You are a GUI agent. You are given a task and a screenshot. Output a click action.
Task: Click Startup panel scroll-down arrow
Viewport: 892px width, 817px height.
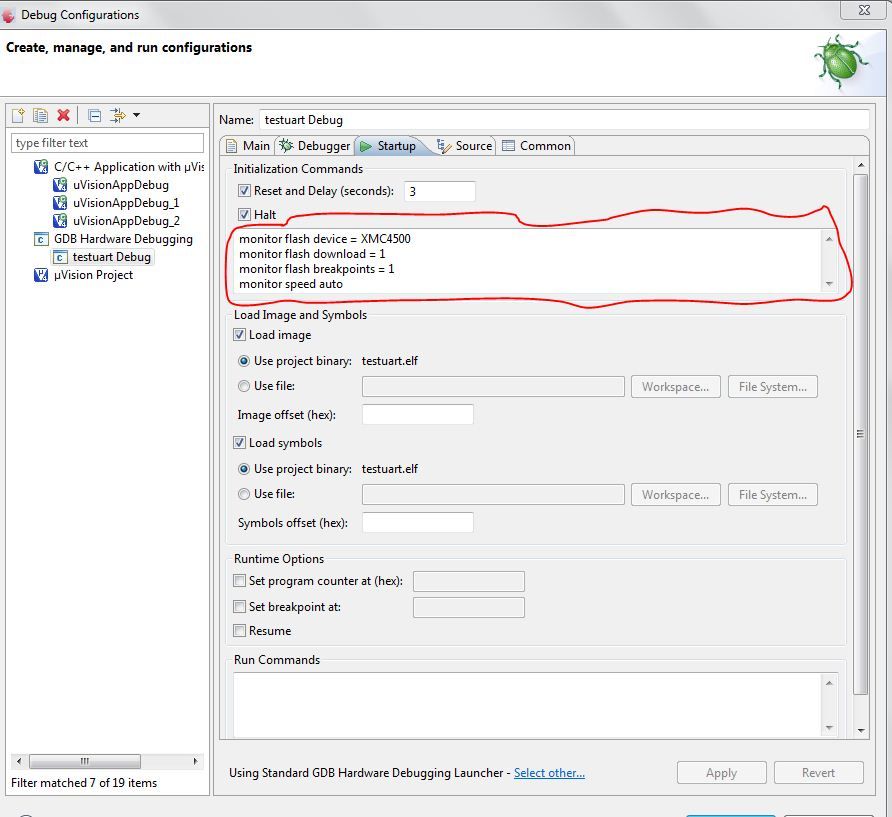click(861, 730)
